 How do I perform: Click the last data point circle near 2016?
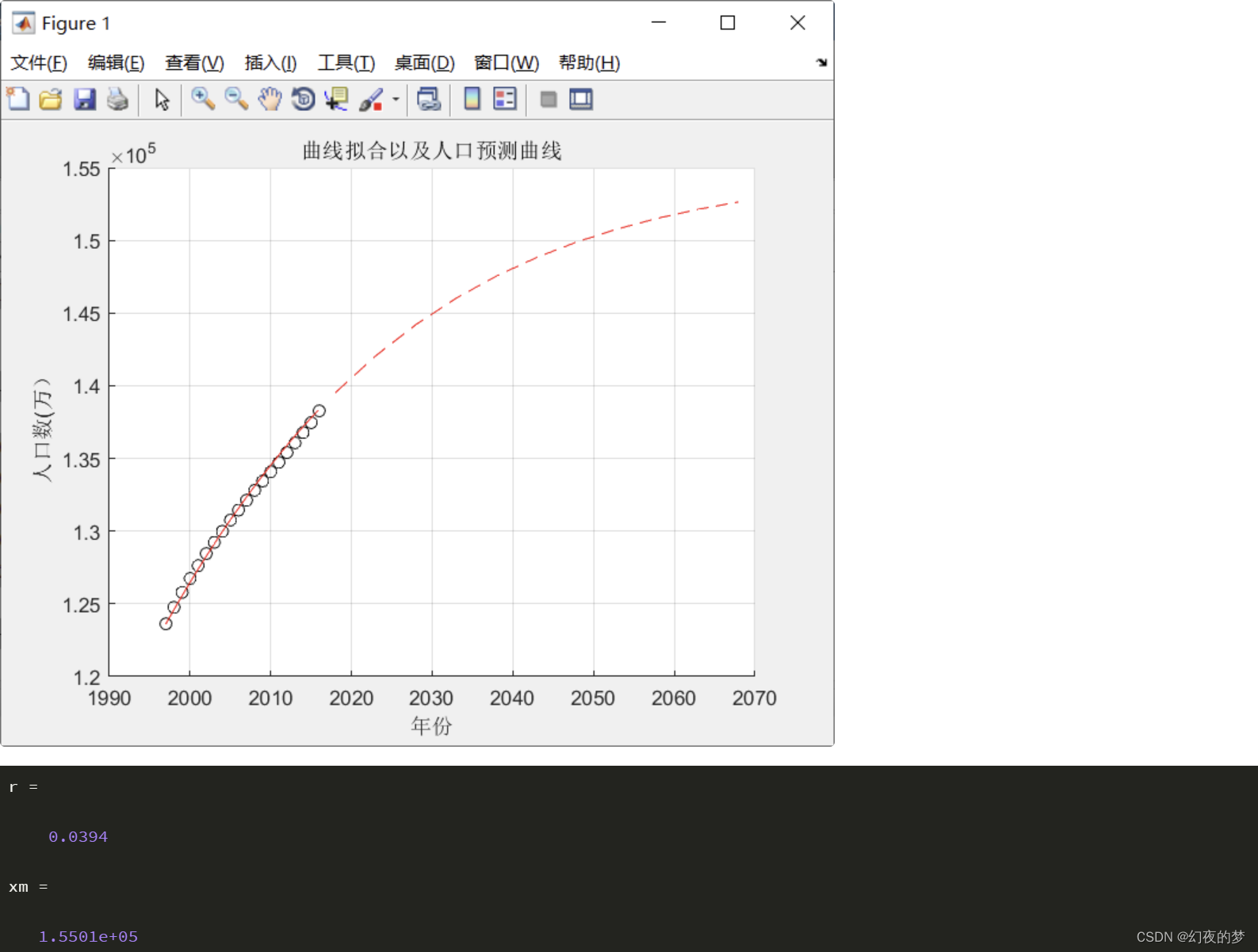(319, 411)
